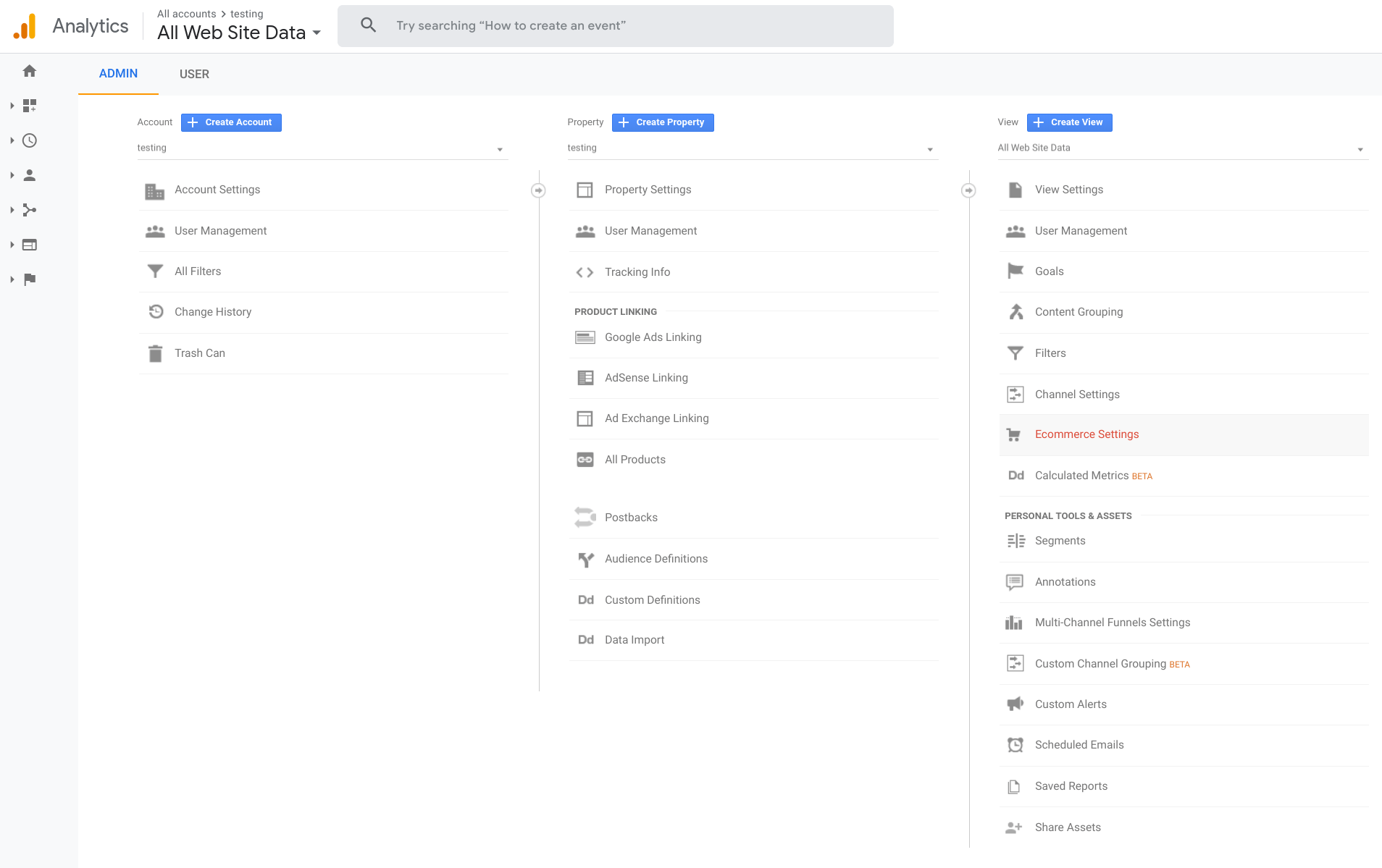This screenshot has height=868, width=1382.
Task: Click the search magnifier icon
Action: click(x=369, y=25)
